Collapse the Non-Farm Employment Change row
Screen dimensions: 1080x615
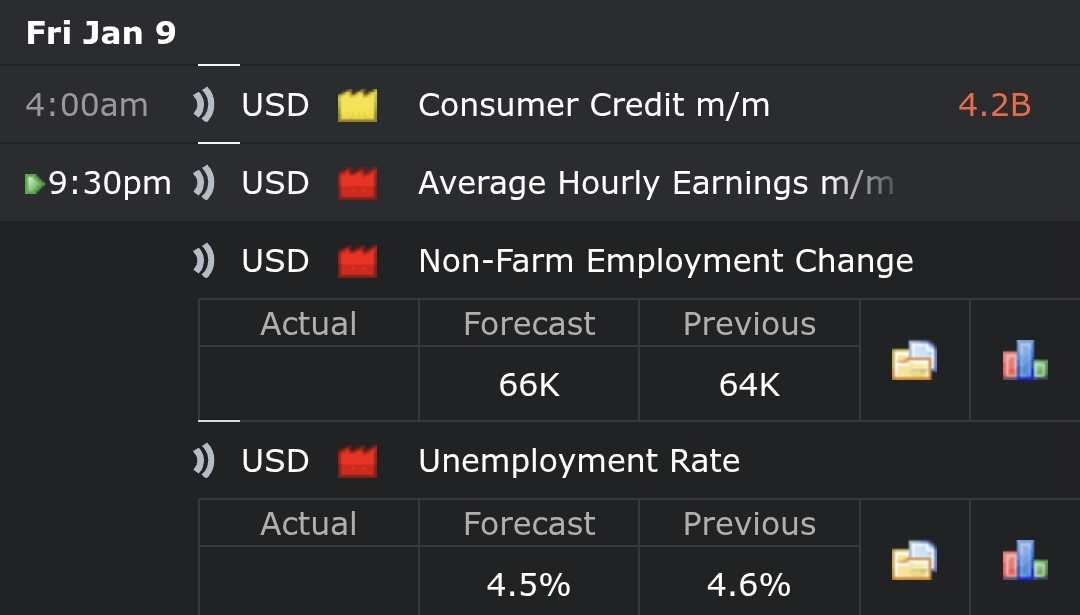665,261
